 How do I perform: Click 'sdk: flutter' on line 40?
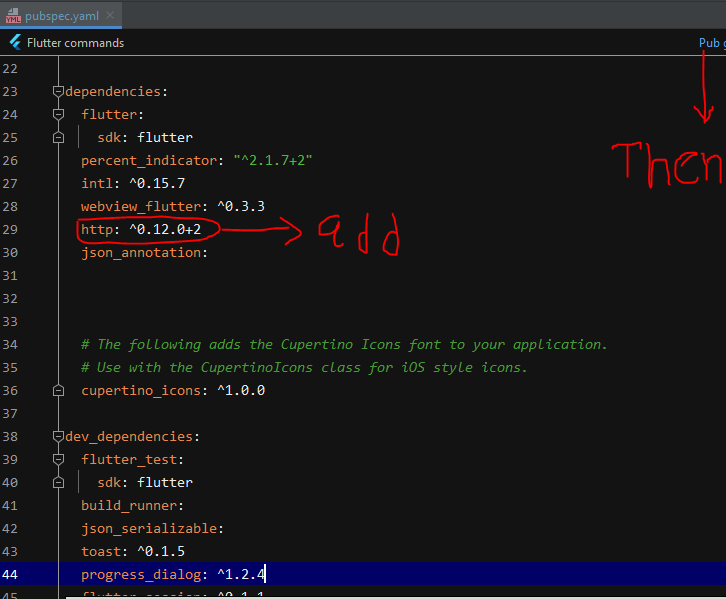145,483
